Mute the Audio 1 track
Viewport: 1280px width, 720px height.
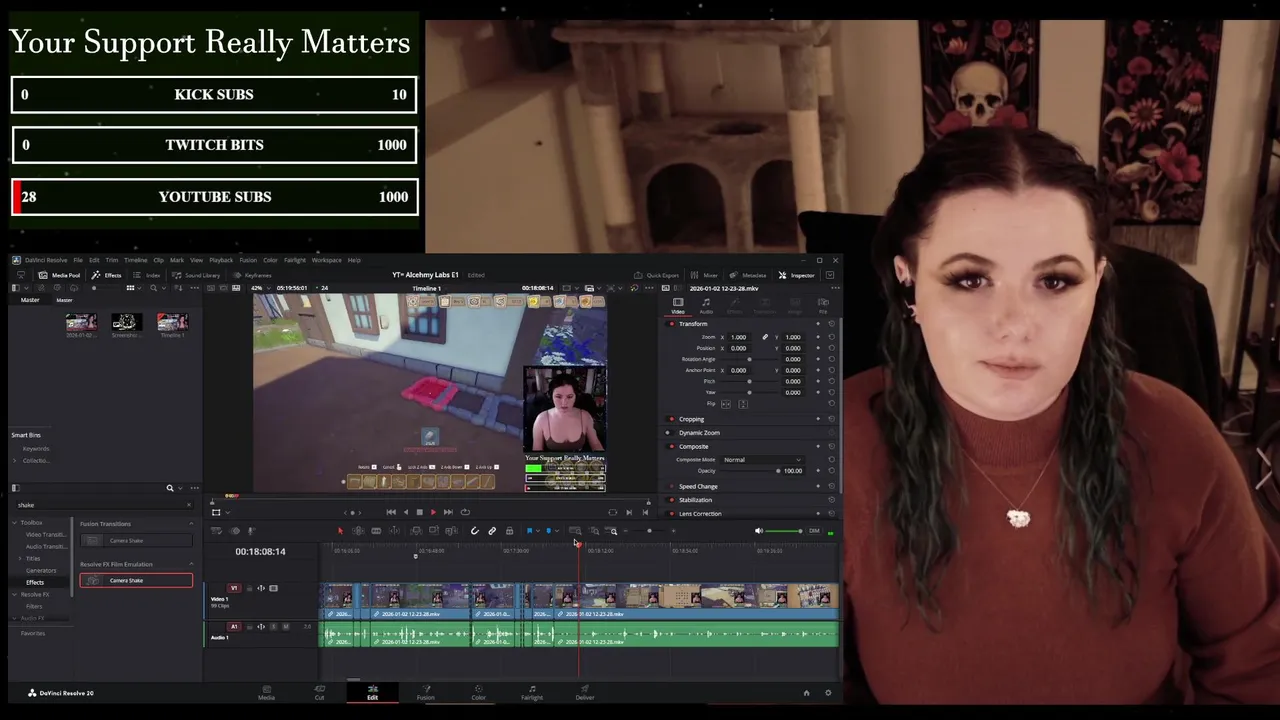click(x=285, y=627)
